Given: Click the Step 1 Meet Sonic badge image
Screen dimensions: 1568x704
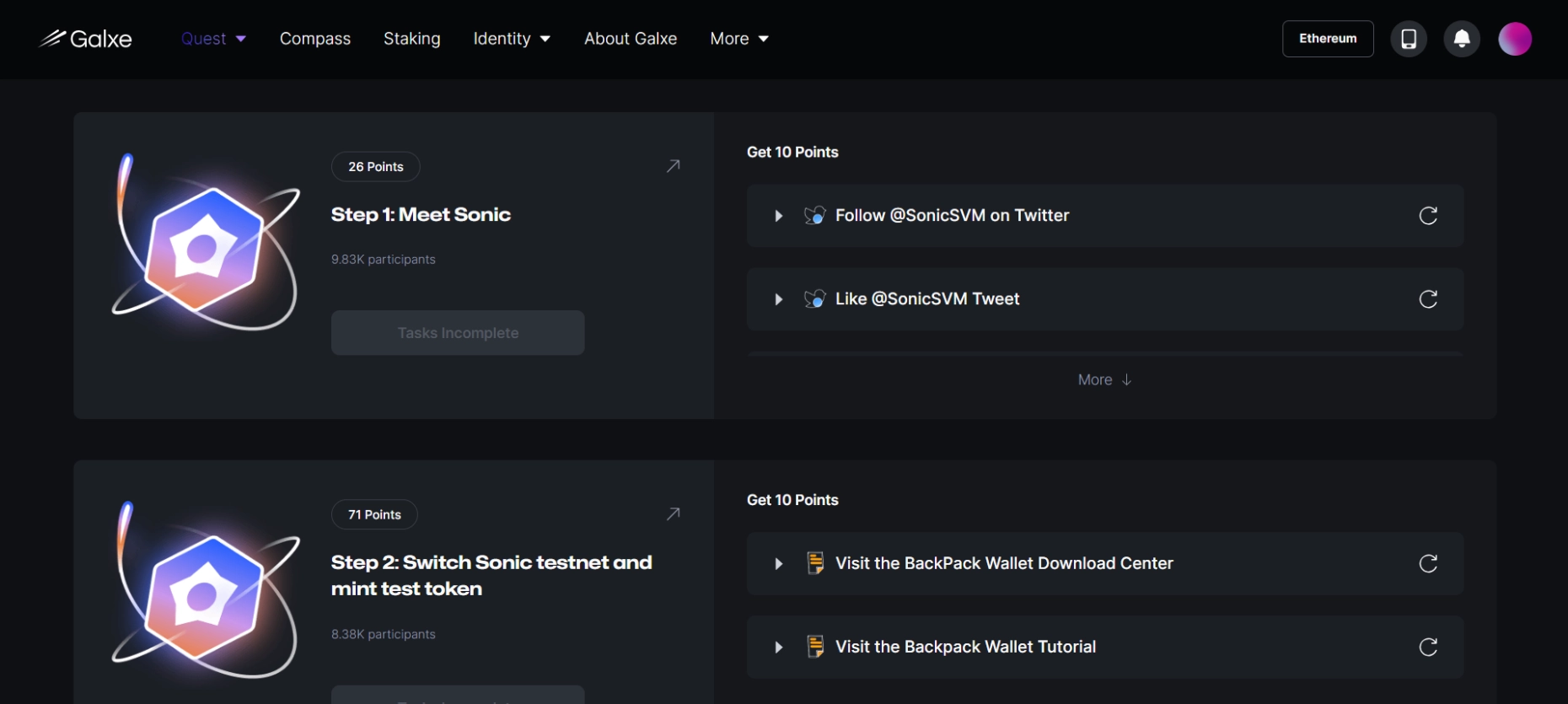Looking at the screenshot, I should pyautogui.click(x=206, y=243).
